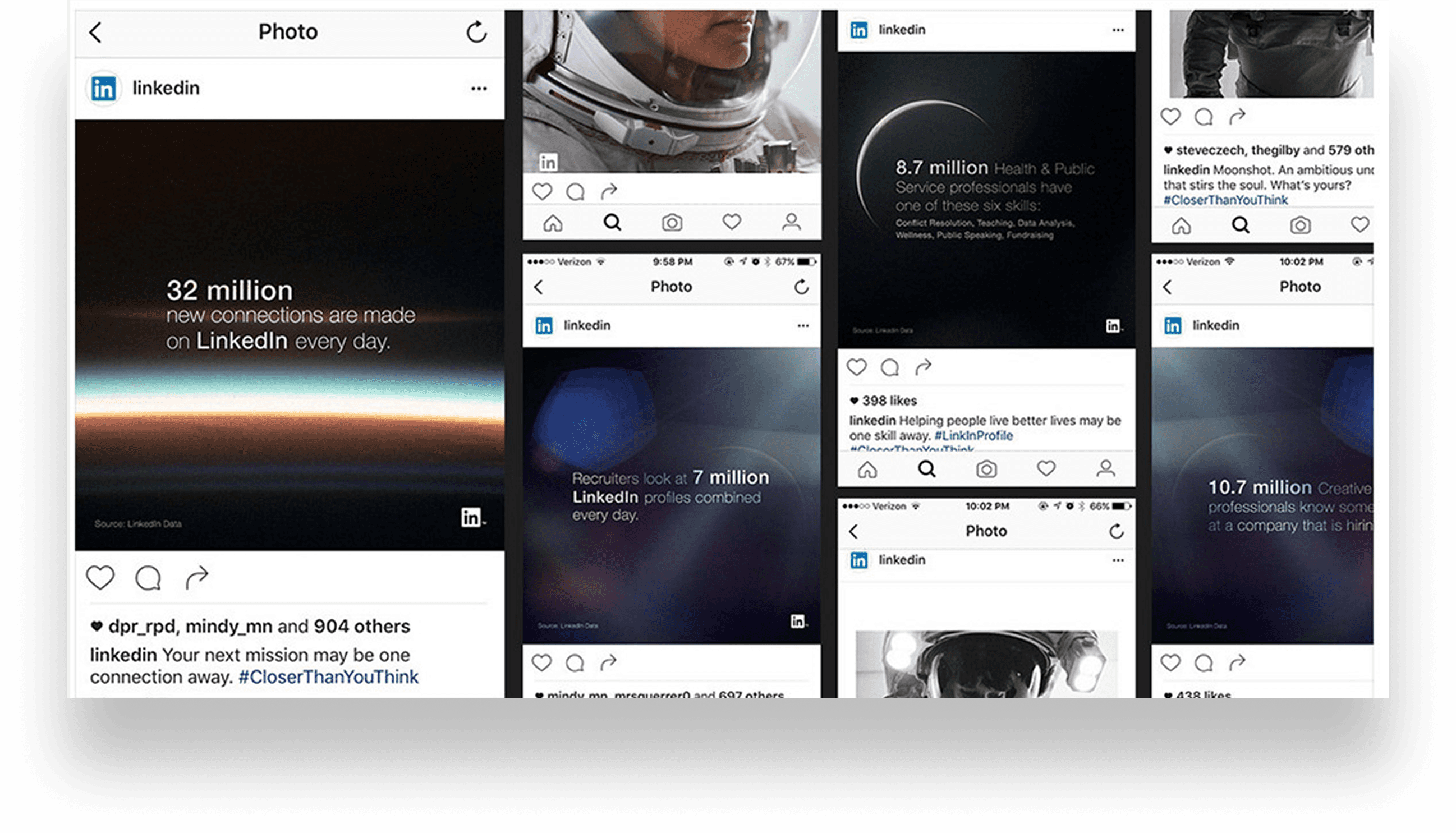
Task: Open linkedin username on the 10.7 million post header
Action: click(1215, 325)
